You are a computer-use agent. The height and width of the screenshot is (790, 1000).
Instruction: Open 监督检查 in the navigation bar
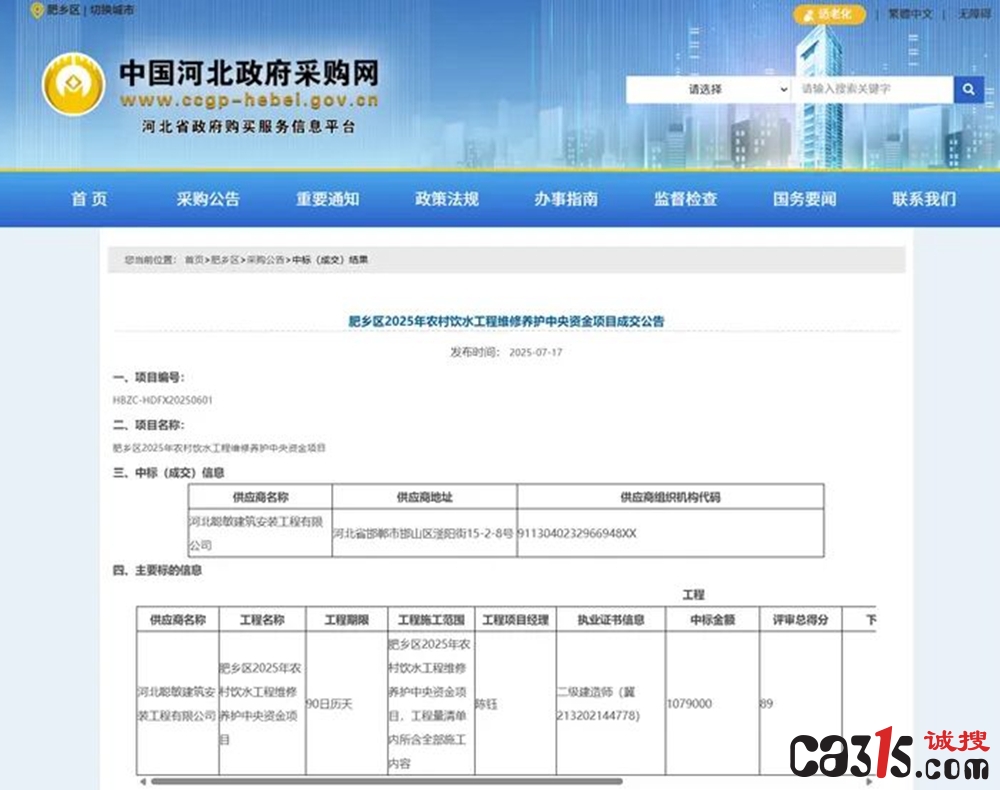click(686, 199)
